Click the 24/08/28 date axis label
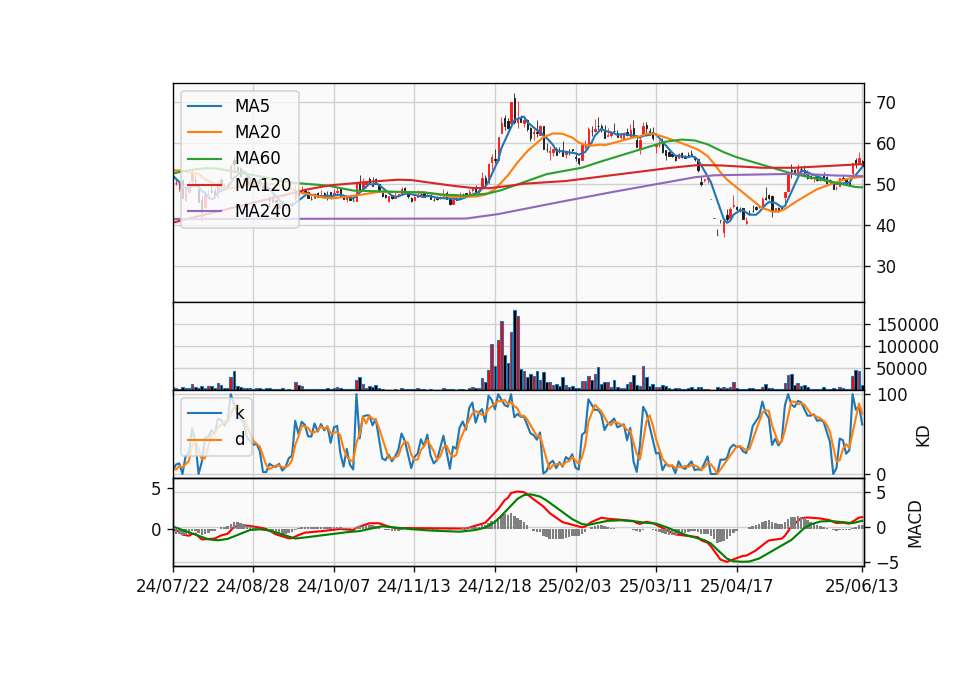The height and width of the screenshot is (690, 960). (x=253, y=587)
